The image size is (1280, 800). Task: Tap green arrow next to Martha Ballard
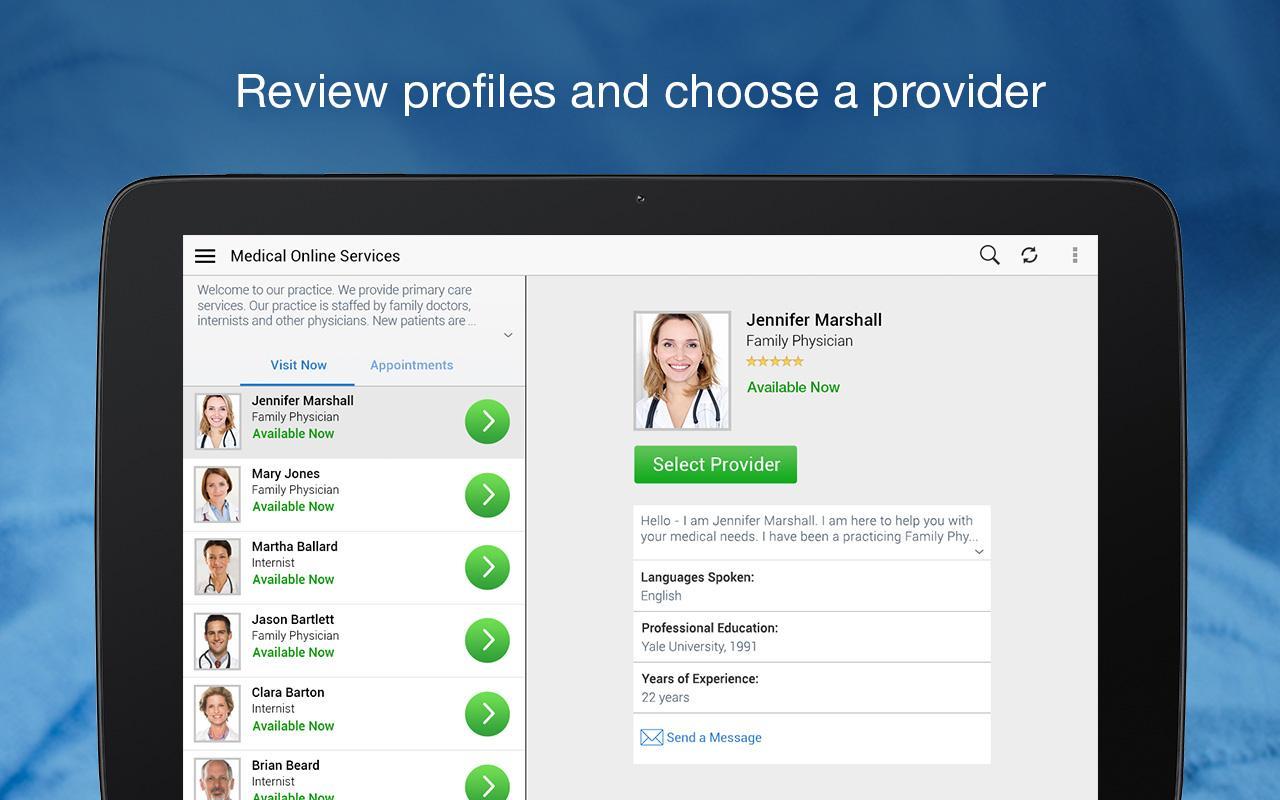pos(487,567)
